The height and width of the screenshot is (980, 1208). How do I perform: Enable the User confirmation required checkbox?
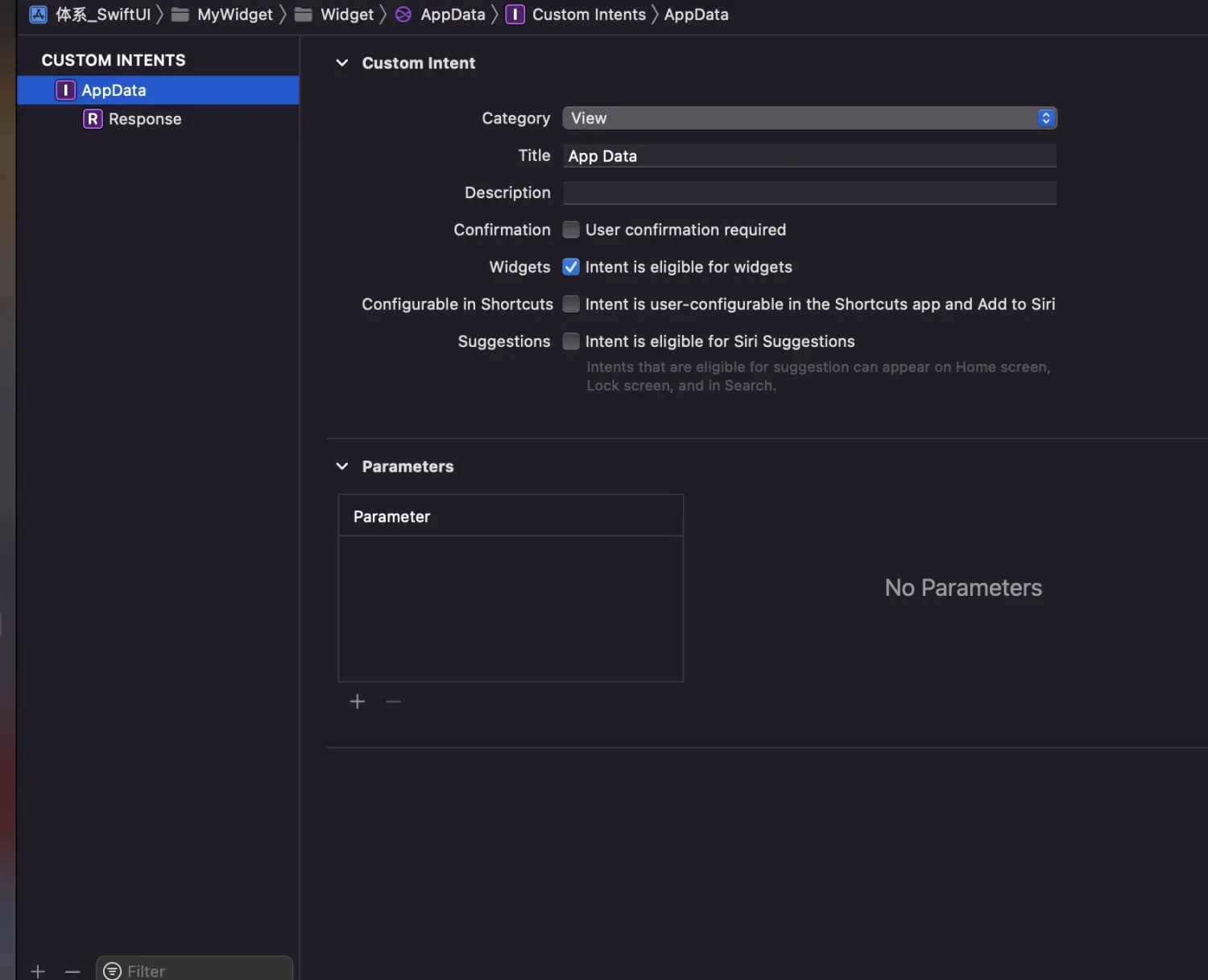coord(571,230)
